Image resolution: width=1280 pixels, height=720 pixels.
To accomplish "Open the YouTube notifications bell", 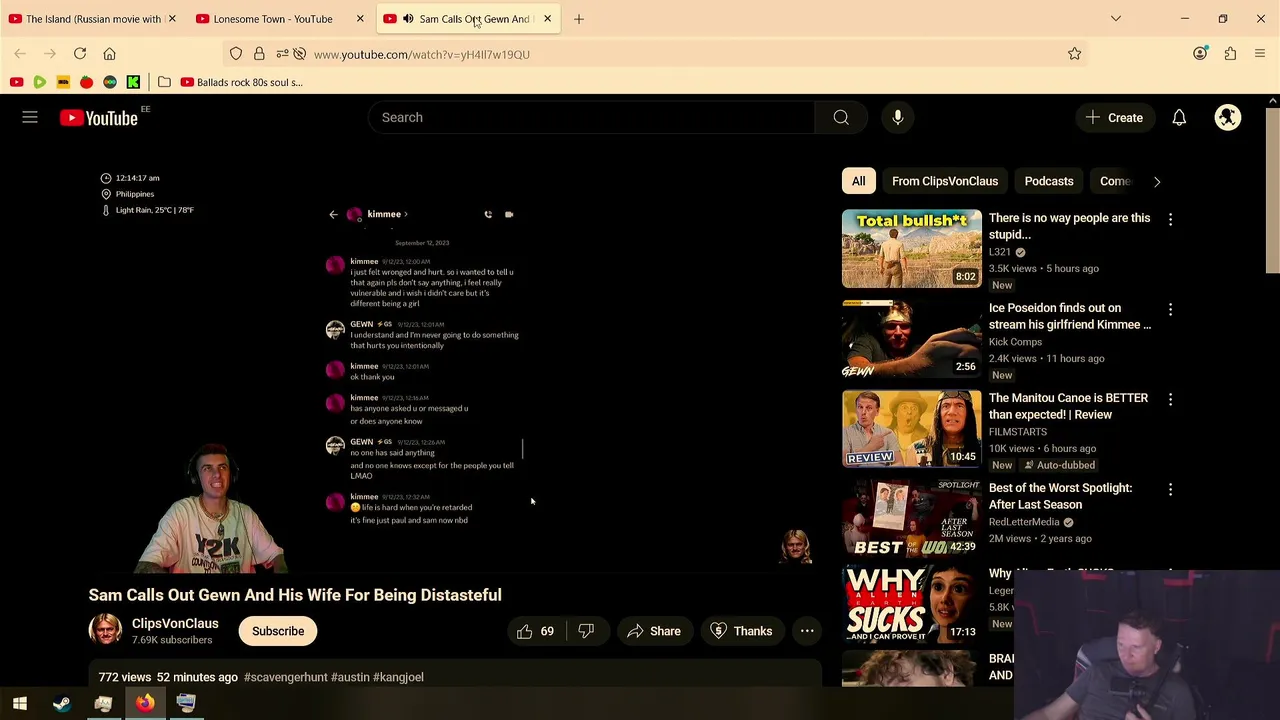I will [1179, 118].
